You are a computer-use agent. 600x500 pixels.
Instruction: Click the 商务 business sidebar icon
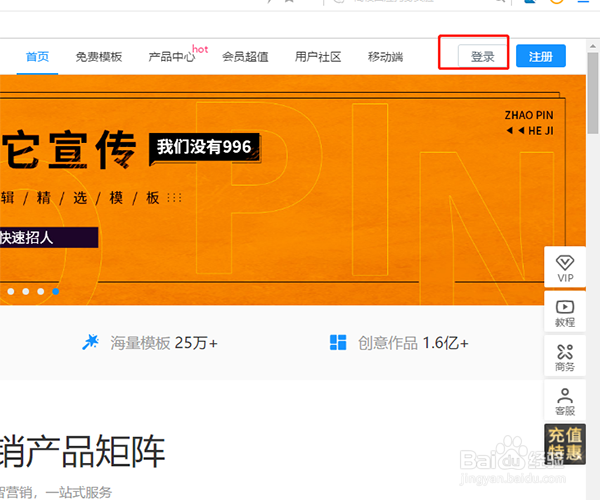click(x=565, y=358)
